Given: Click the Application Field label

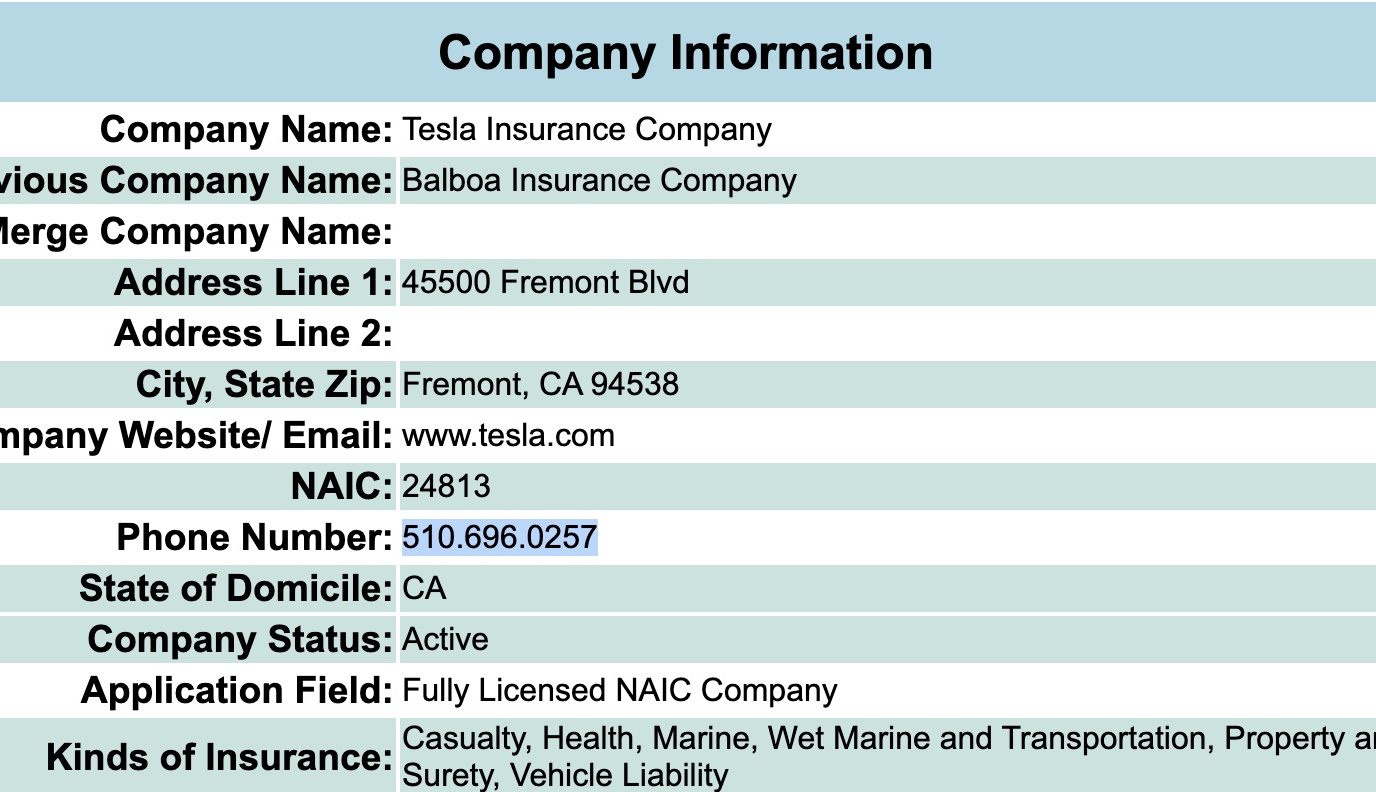Looking at the screenshot, I should tap(237, 691).
